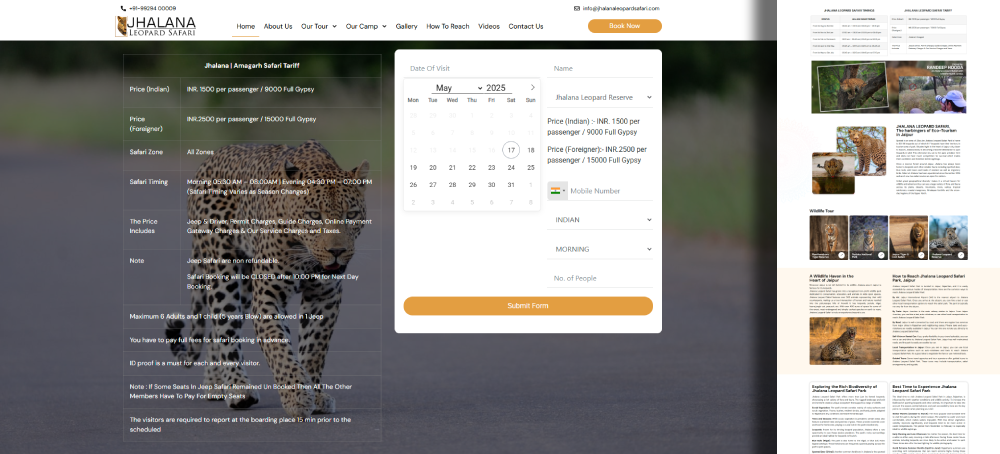The image size is (1000, 454).
Task: Expand the Our Tour menu
Action: click(x=319, y=26)
